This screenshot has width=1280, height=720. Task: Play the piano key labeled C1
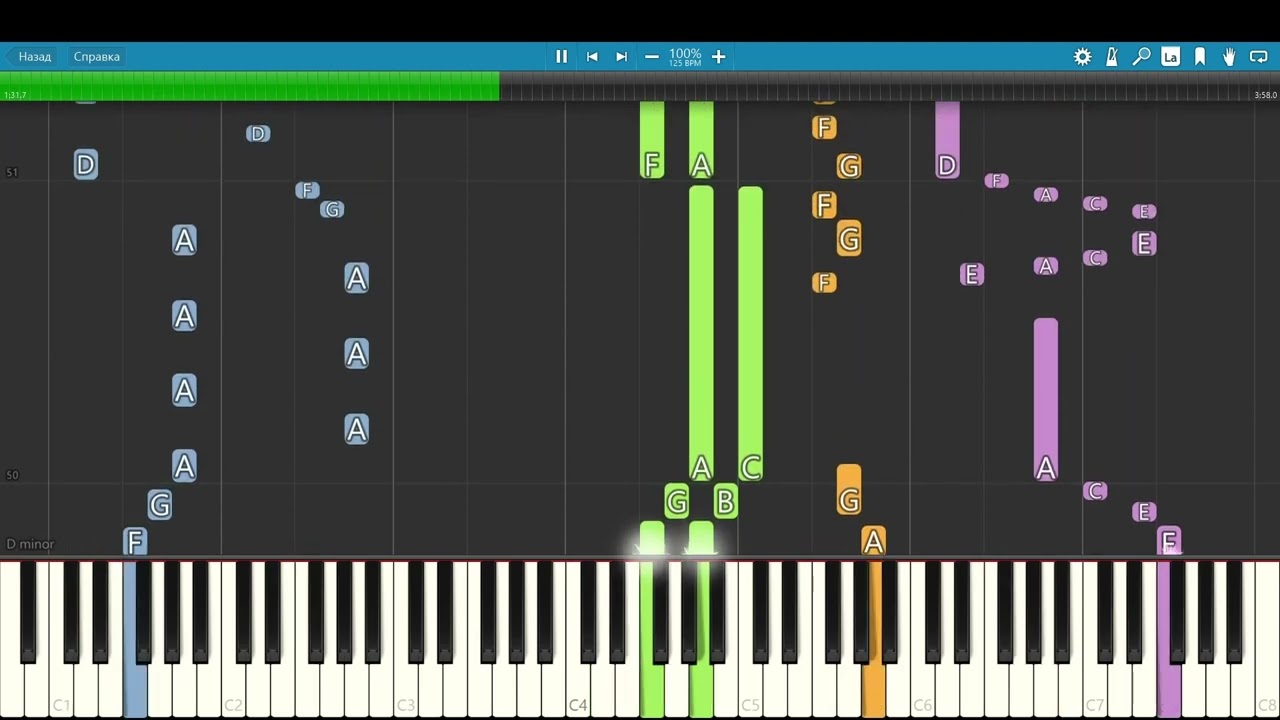tap(61, 690)
